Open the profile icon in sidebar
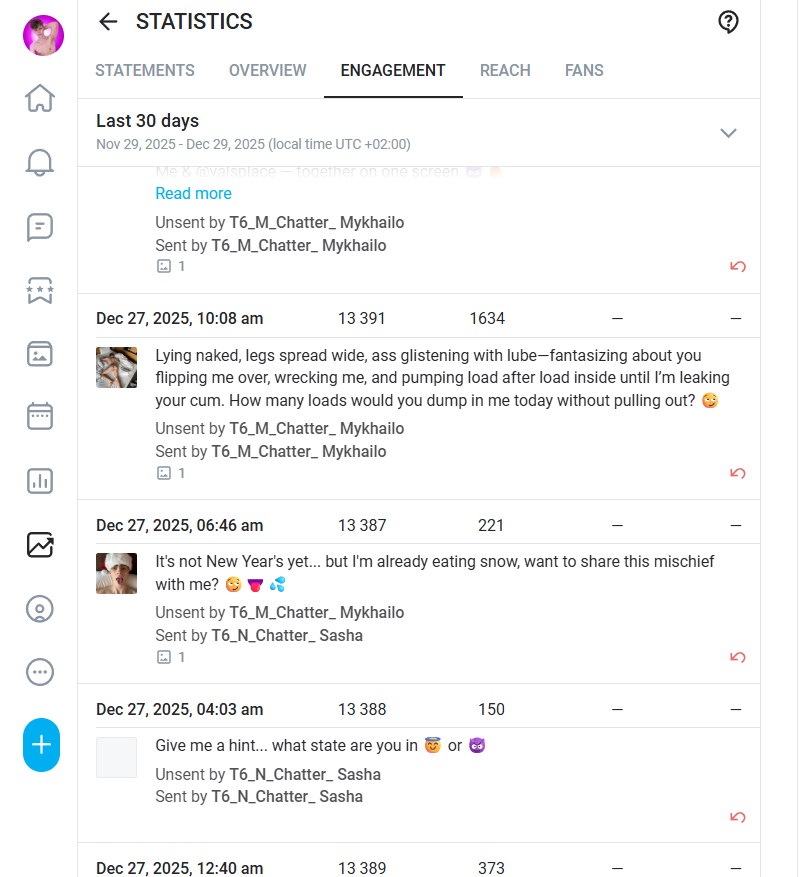Image resolution: width=805 pixels, height=877 pixels. coord(40,609)
